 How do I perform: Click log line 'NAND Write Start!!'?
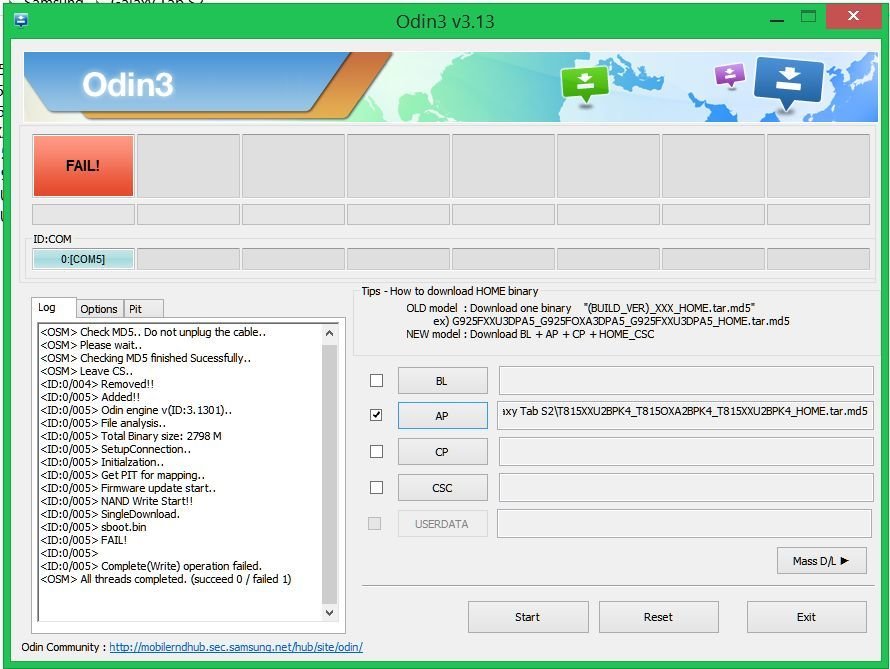[117, 501]
